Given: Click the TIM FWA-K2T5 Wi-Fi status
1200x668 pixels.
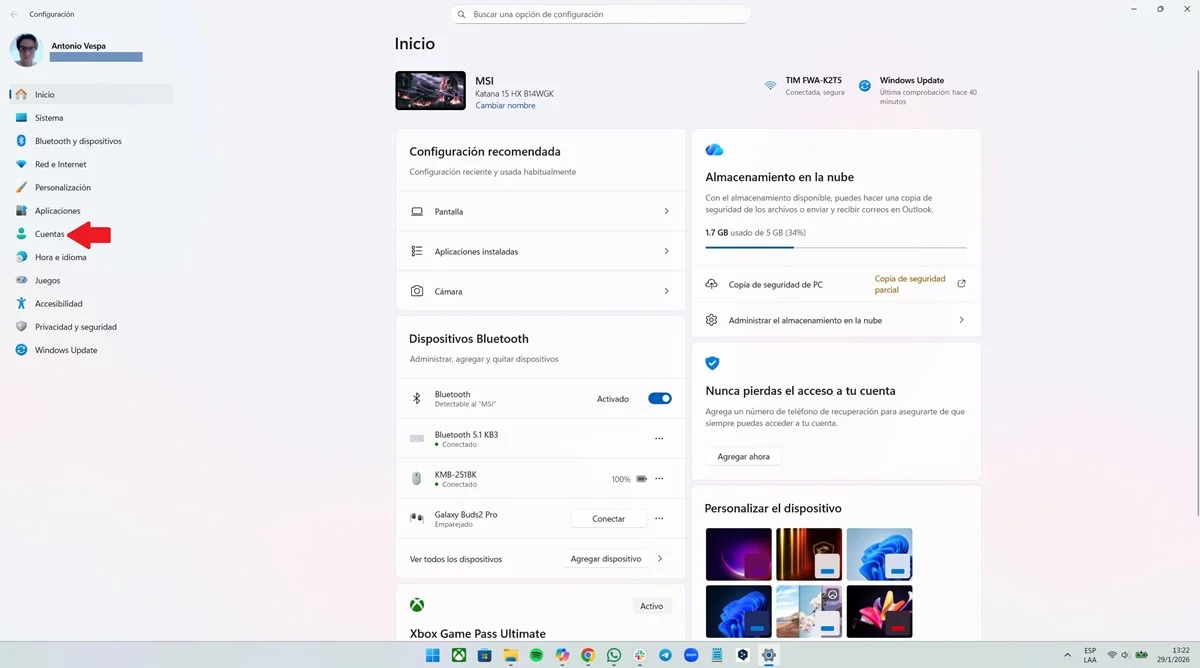Looking at the screenshot, I should (803, 86).
